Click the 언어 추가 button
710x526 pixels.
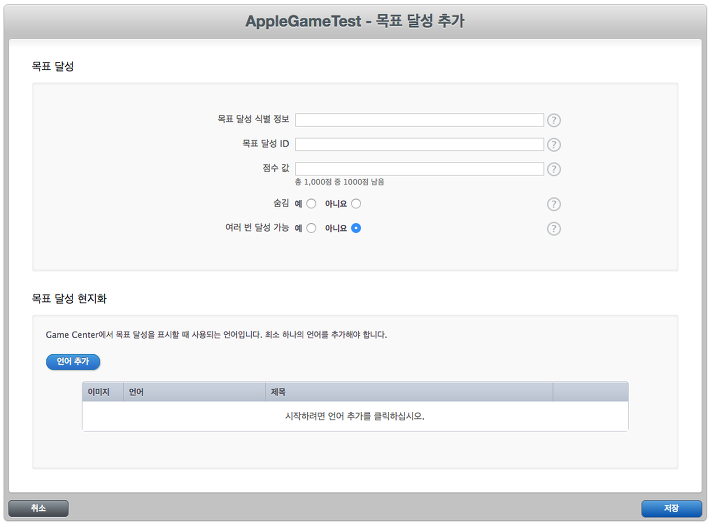[x=73, y=362]
